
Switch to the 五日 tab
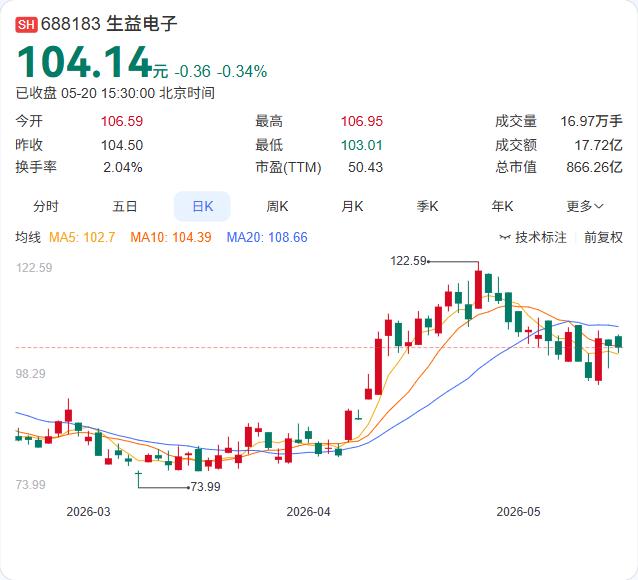pyautogui.click(x=125, y=206)
